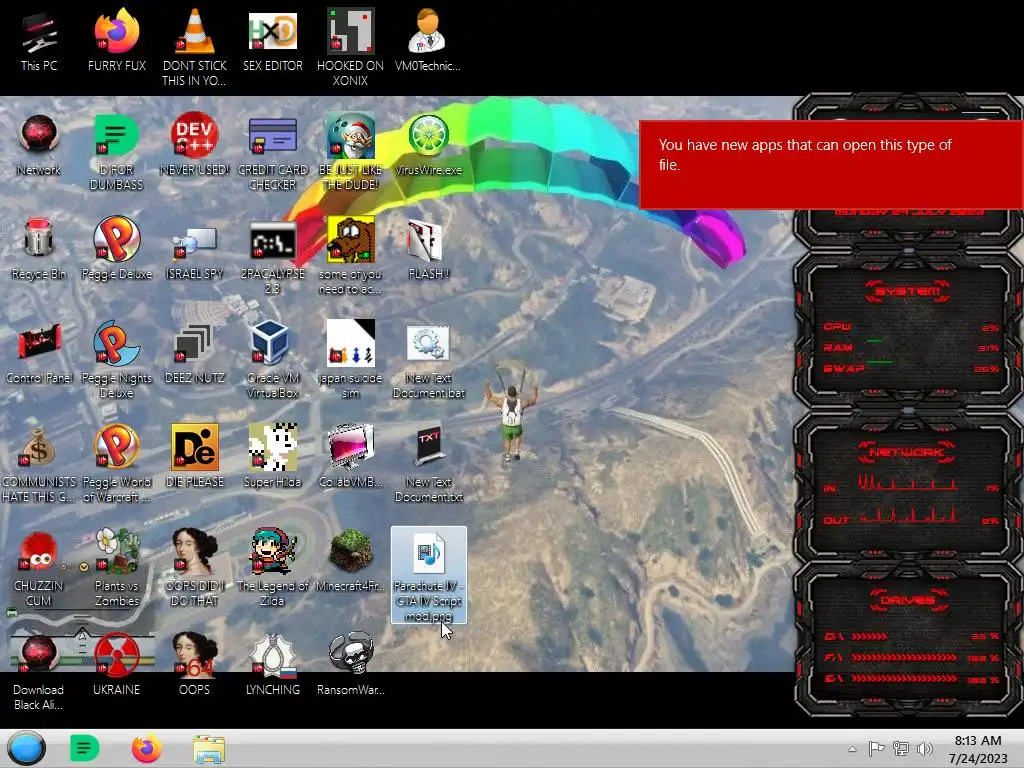Open the Minecraft4Fr... grass block shortcut
1024x768 pixels.
tap(350, 560)
